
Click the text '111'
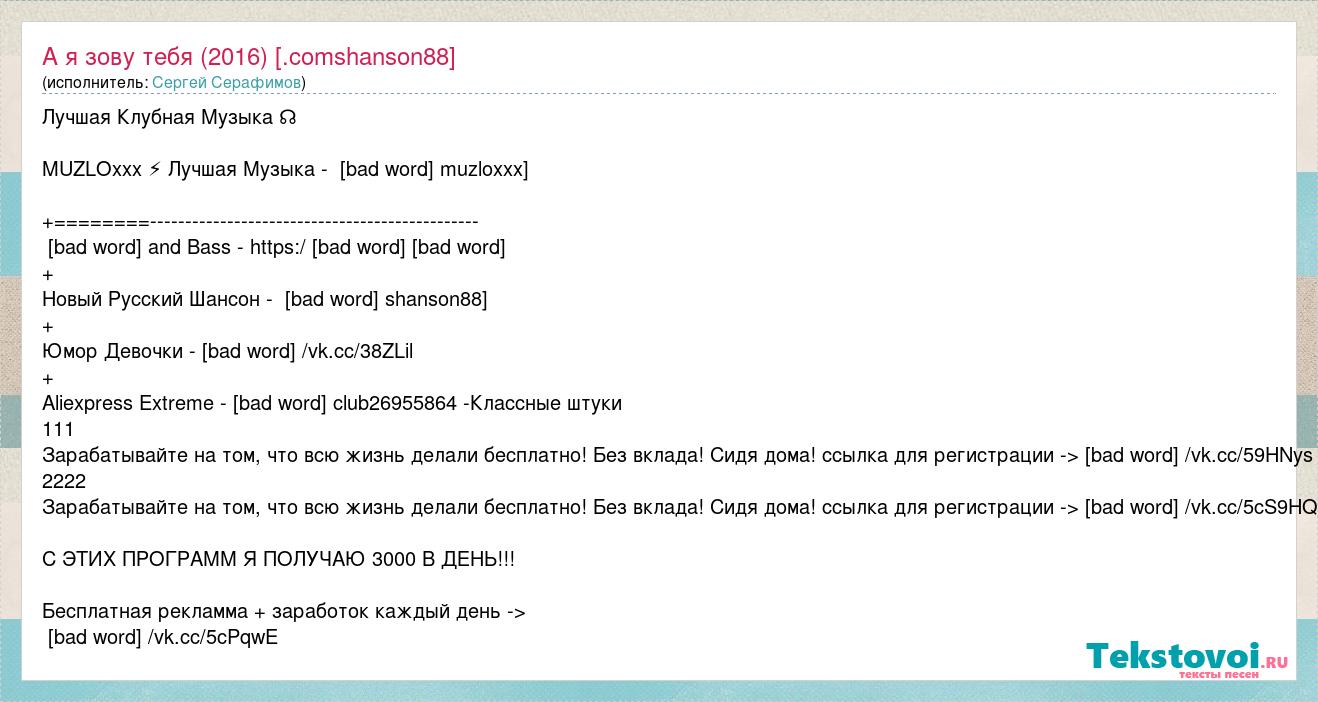[x=58, y=430]
